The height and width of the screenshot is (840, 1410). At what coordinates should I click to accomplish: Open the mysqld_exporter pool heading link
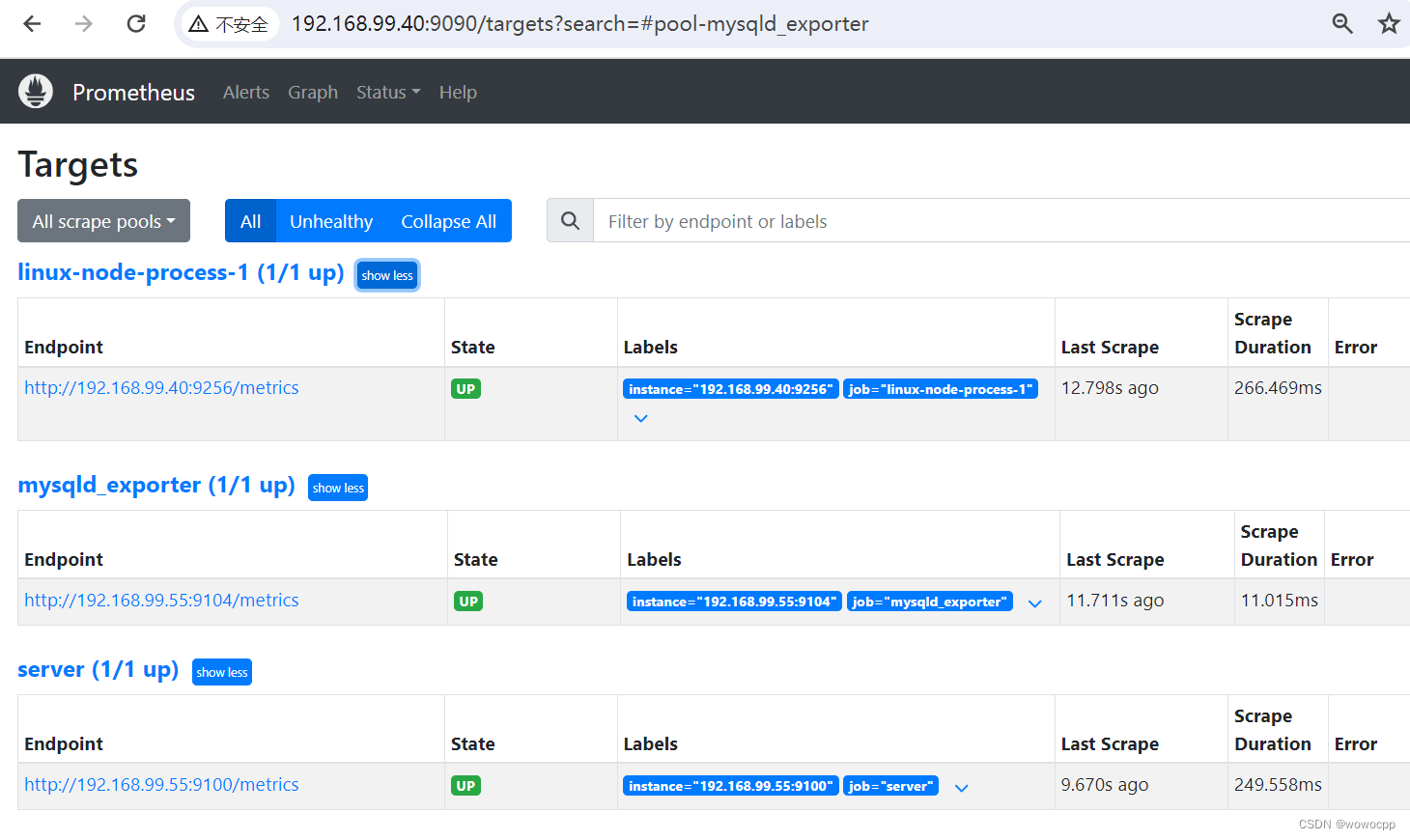pos(156,485)
